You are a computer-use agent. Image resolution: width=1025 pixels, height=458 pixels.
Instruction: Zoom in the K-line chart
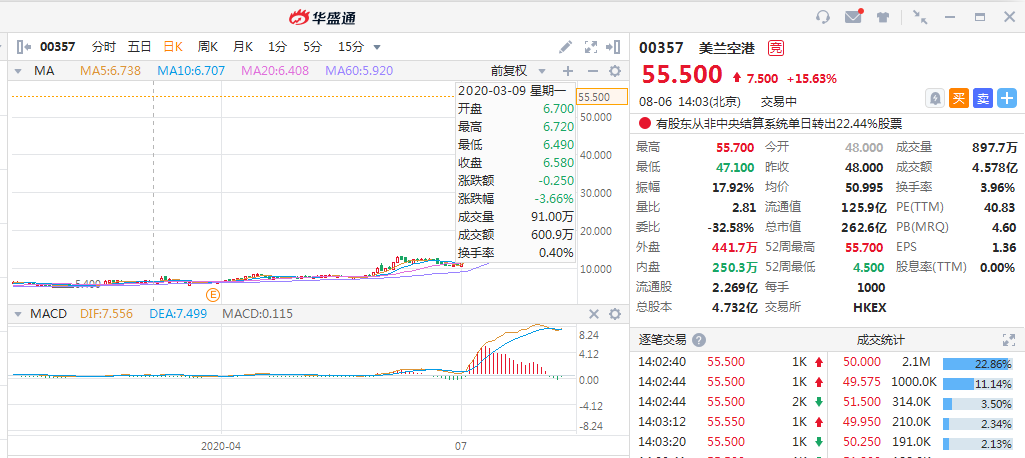(567, 71)
